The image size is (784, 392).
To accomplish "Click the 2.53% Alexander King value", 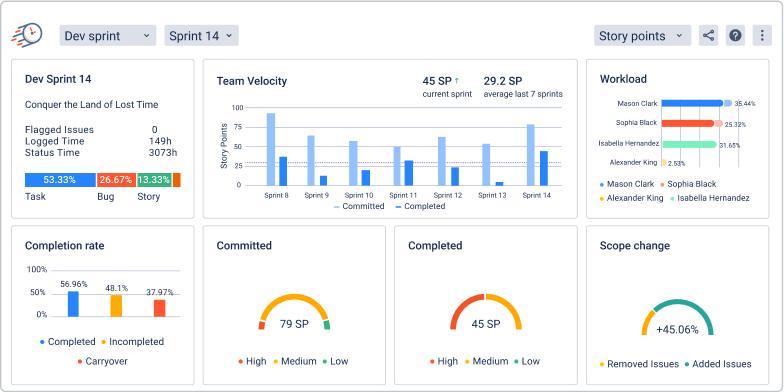I will tap(676, 164).
